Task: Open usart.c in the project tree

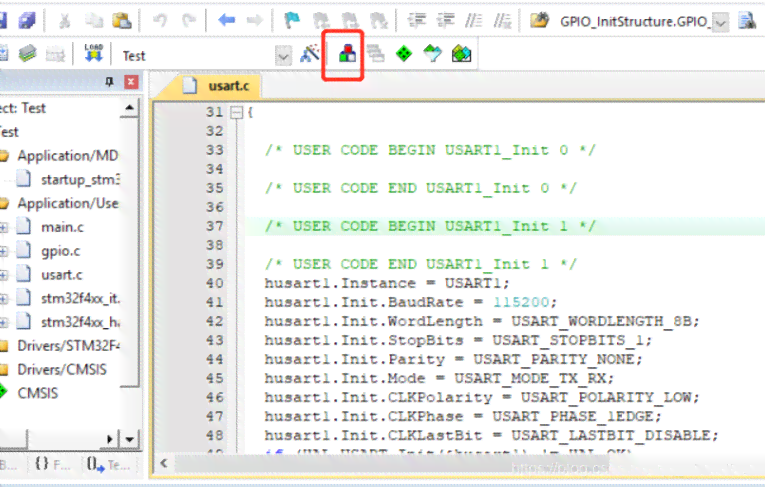Action: 61,275
